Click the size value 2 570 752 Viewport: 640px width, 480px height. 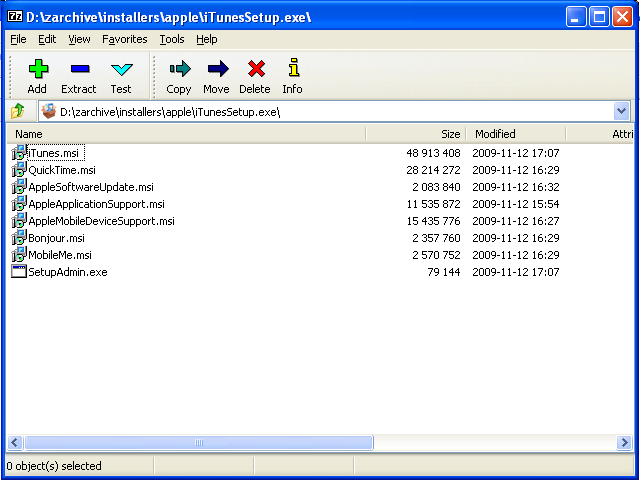pos(436,255)
